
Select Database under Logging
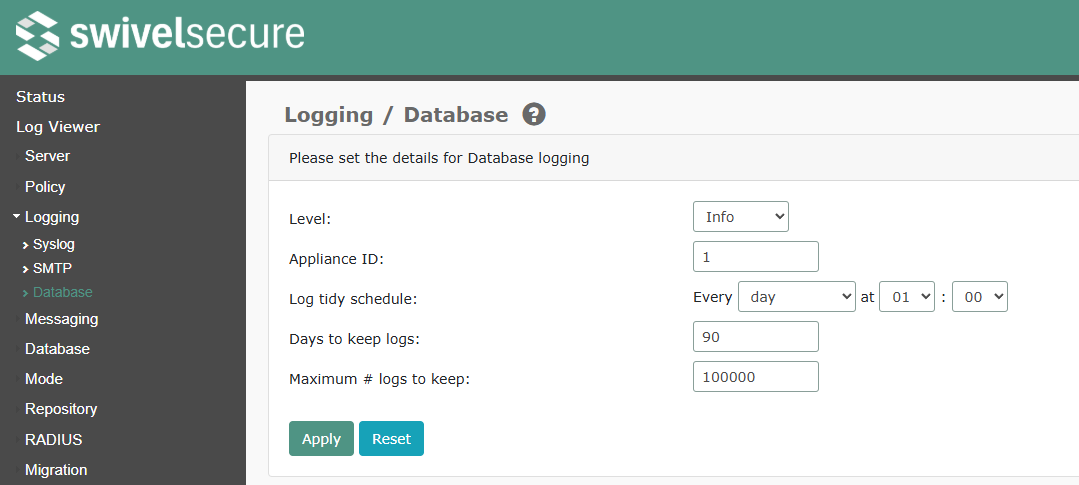[63, 292]
